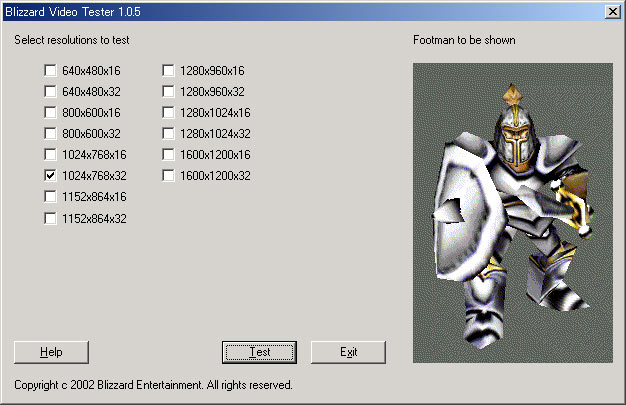
Task: Close the Blizzard Video Tester window
Action: click(x=612, y=11)
